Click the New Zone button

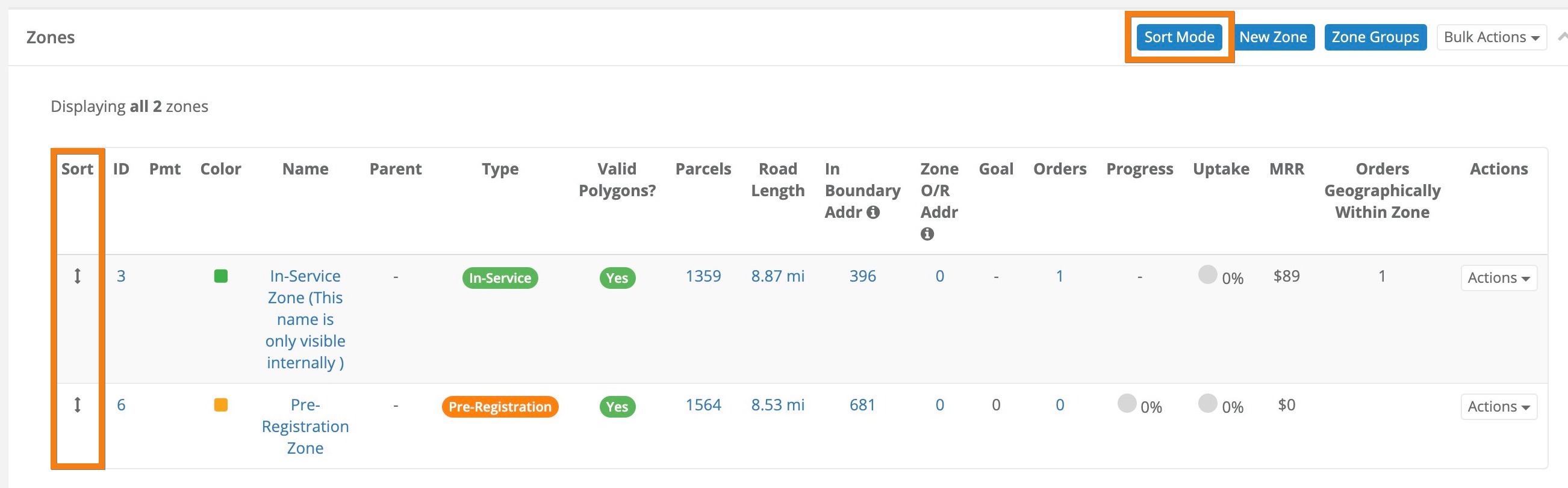pyautogui.click(x=1273, y=37)
